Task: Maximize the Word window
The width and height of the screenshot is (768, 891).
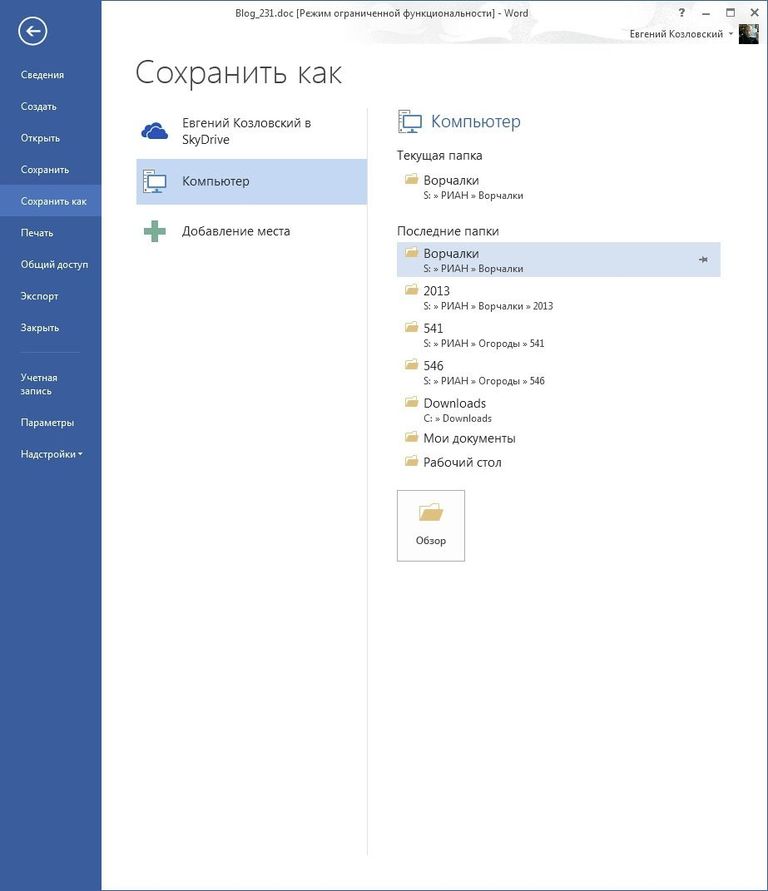Action: pos(731,13)
